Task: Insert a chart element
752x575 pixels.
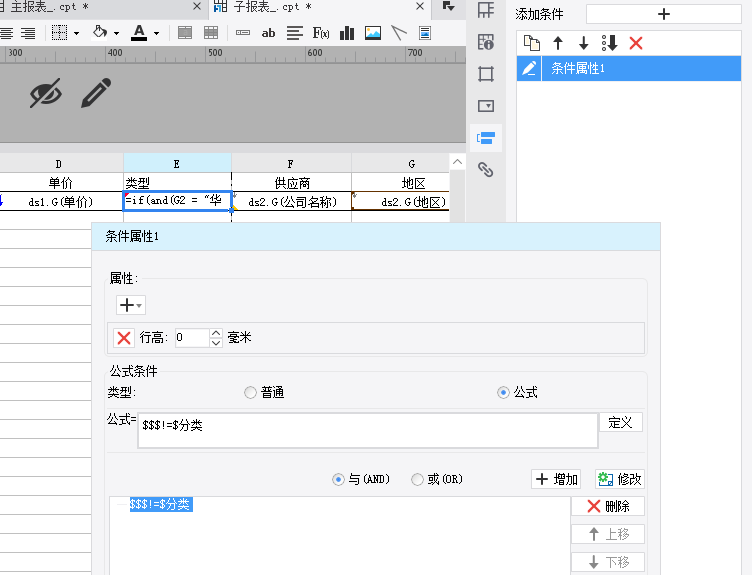Action: 347,33
